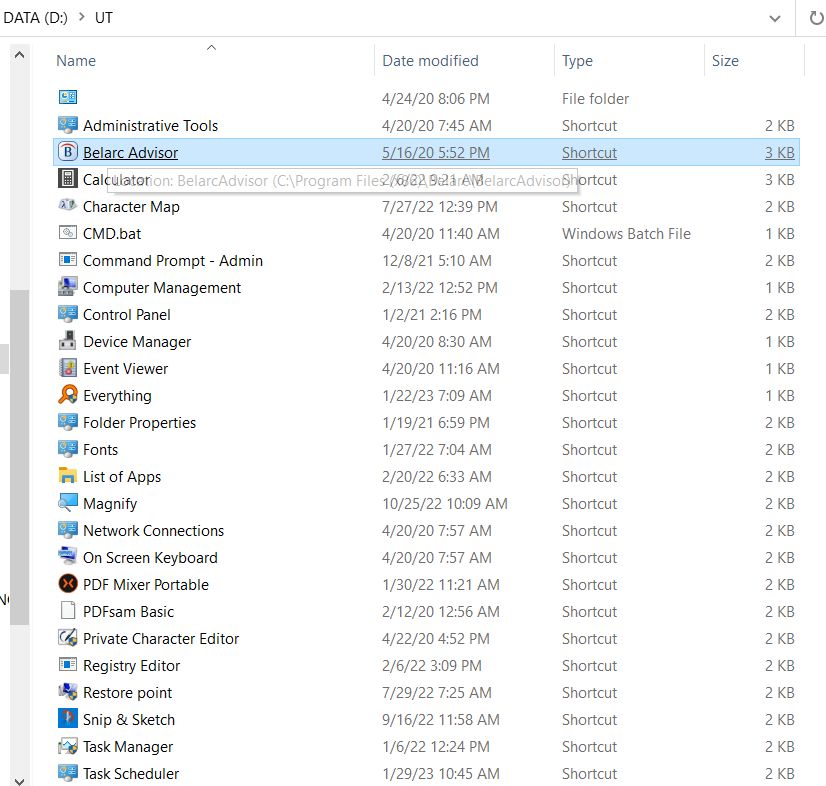The width and height of the screenshot is (826, 786).
Task: Click the List of Apps folder icon
Action: coord(67,476)
